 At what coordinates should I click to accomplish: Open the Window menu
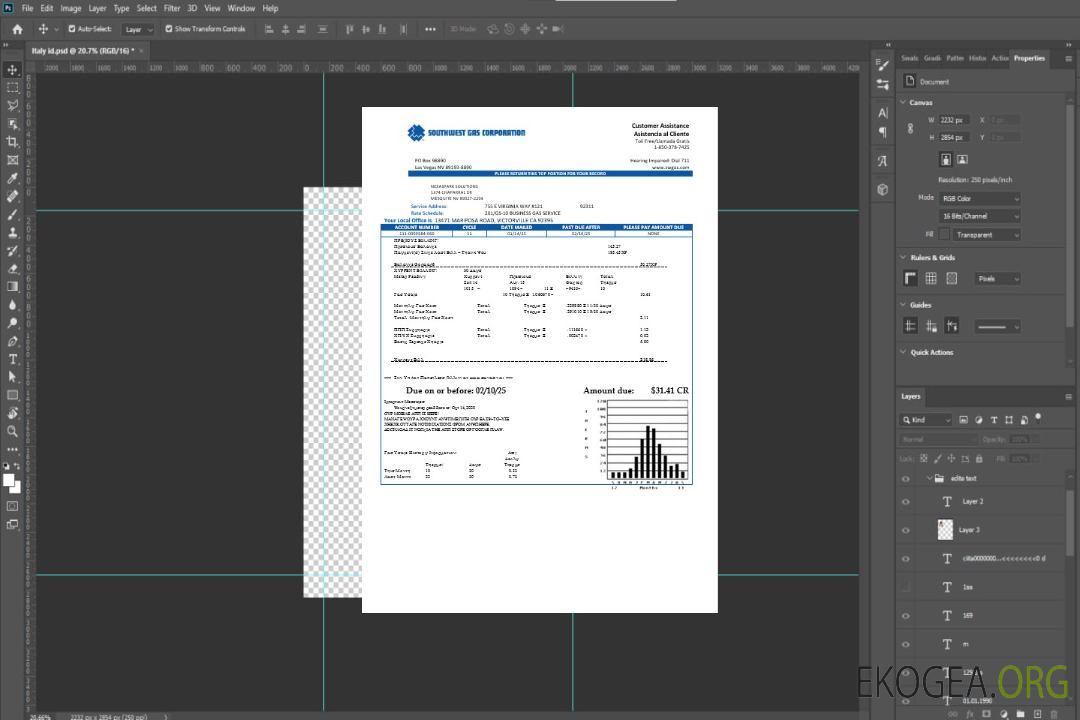241,8
